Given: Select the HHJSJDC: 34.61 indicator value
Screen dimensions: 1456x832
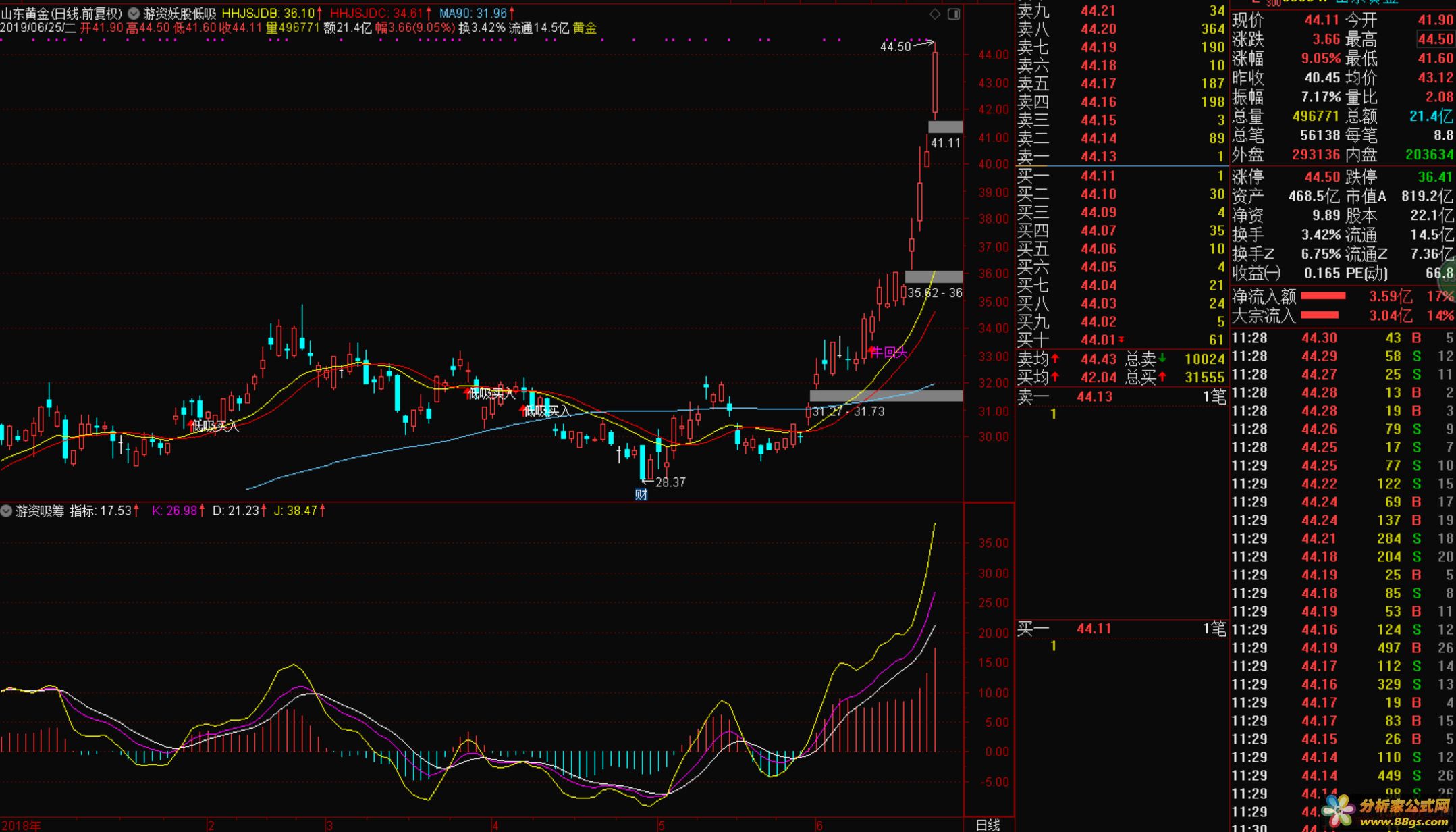Looking at the screenshot, I should click(381, 14).
